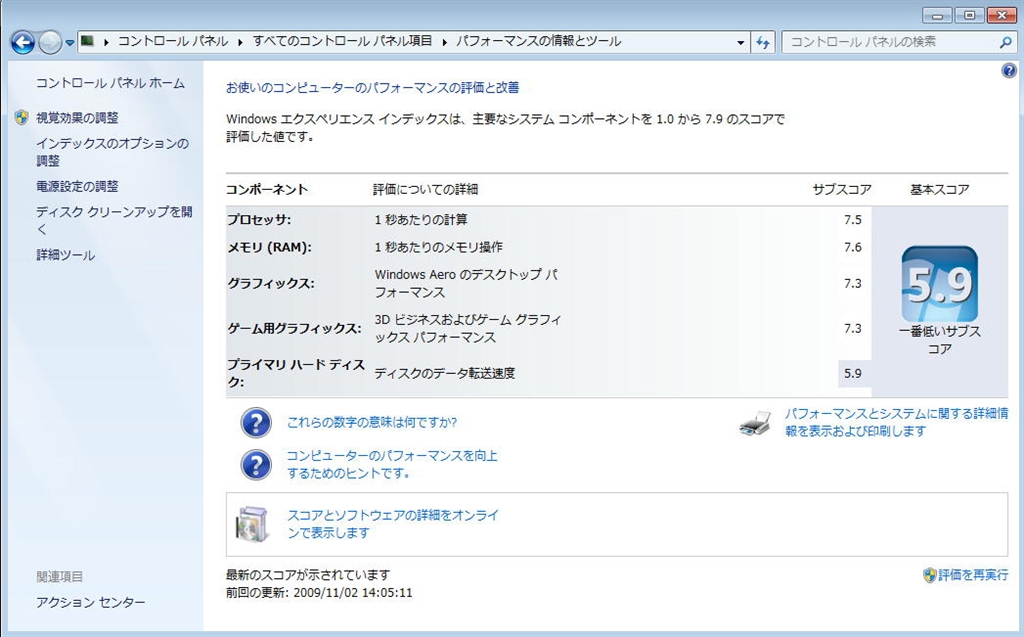Image resolution: width=1024 pixels, height=637 pixels.
Task: Select パフォーマンスの情報とツール breadcrumb
Action: pyautogui.click(x=538, y=41)
